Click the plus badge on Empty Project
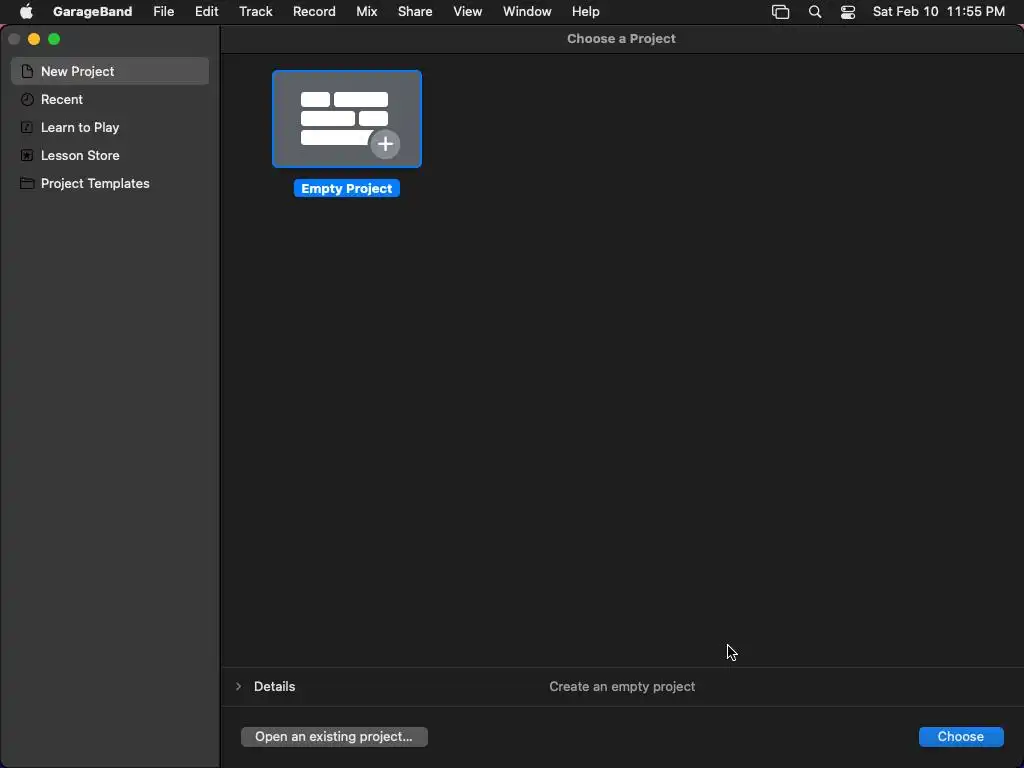 [x=385, y=144]
